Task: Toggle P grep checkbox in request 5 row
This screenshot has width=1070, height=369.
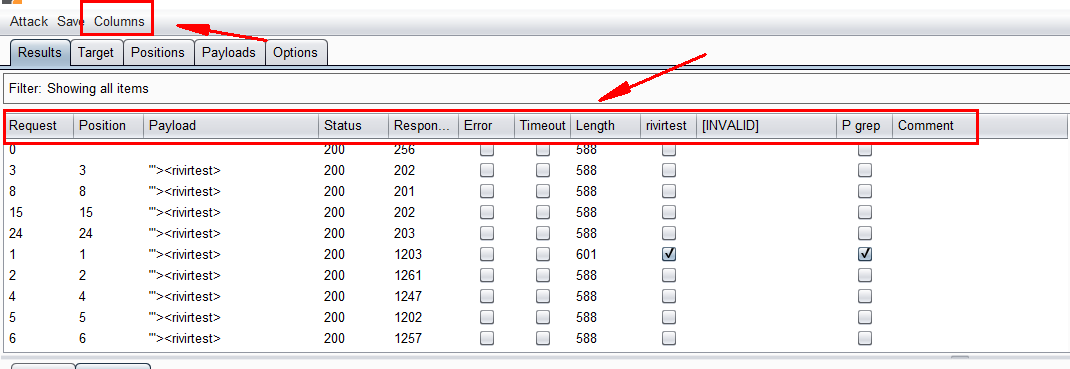Action: tap(865, 317)
